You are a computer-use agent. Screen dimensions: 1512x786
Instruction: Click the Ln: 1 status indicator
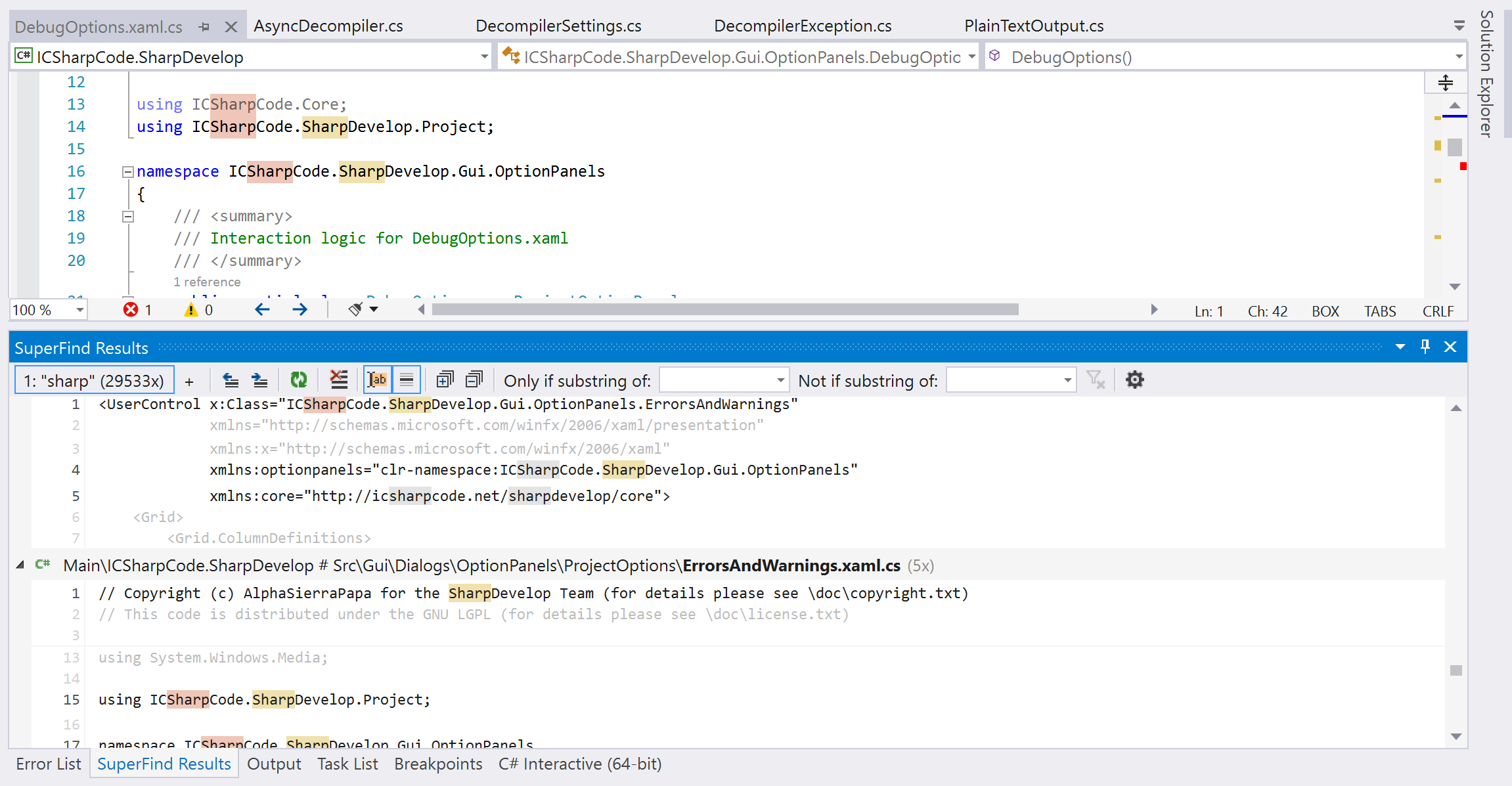click(1209, 311)
